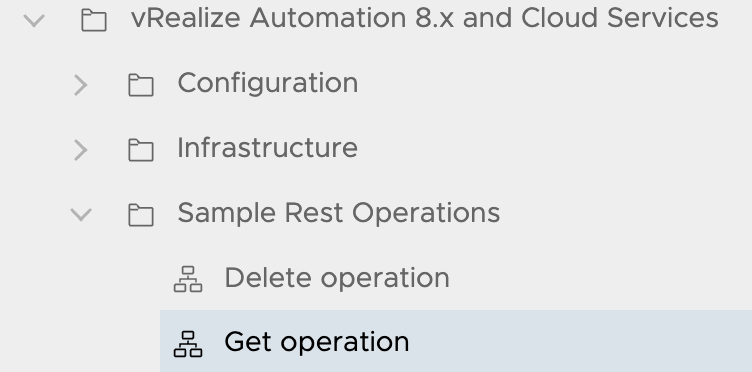Click the word Delete in the workflow list
Screen dimensions: 752x372
click(268, 278)
